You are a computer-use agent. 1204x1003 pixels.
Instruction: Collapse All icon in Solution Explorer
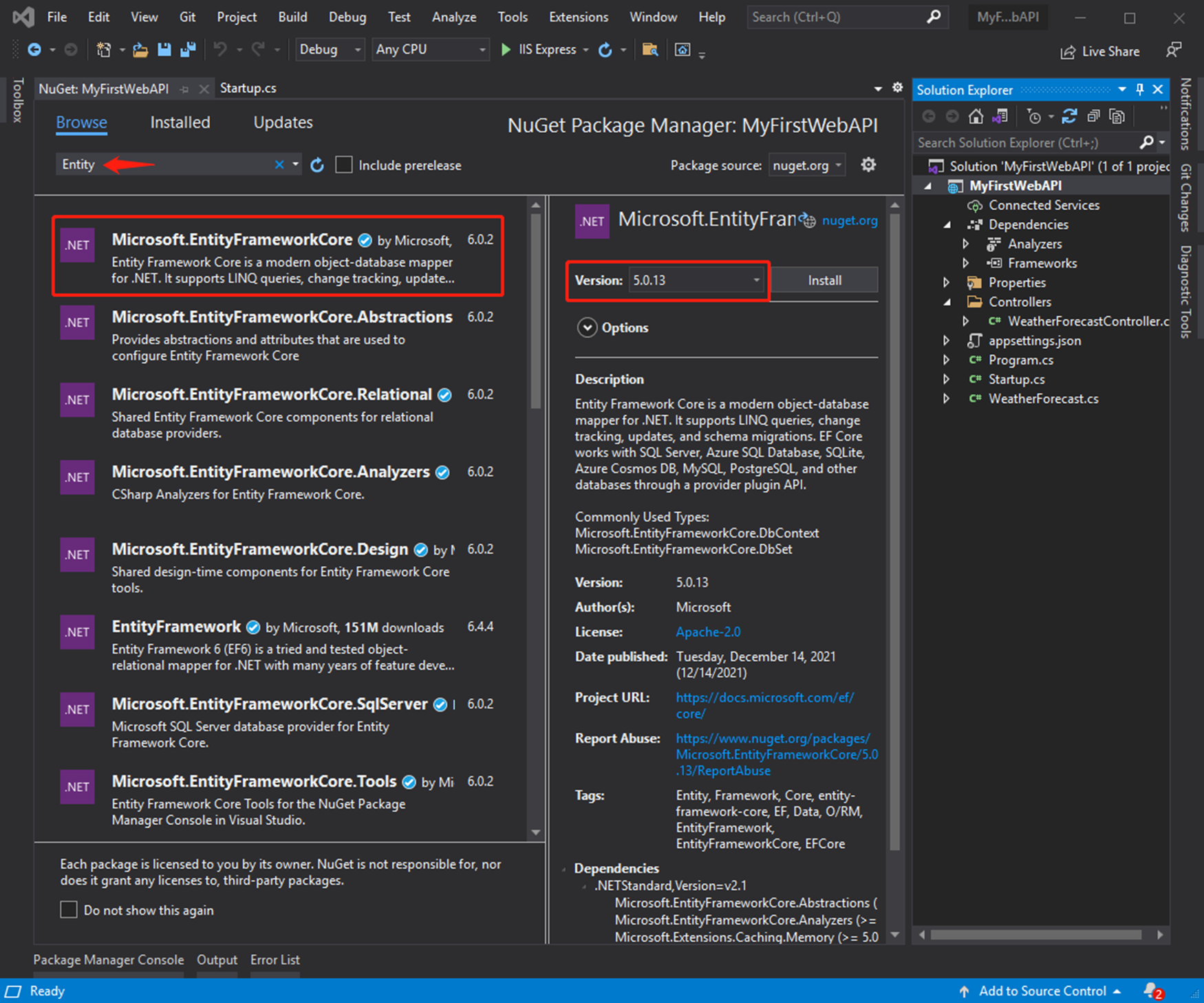(x=1093, y=116)
